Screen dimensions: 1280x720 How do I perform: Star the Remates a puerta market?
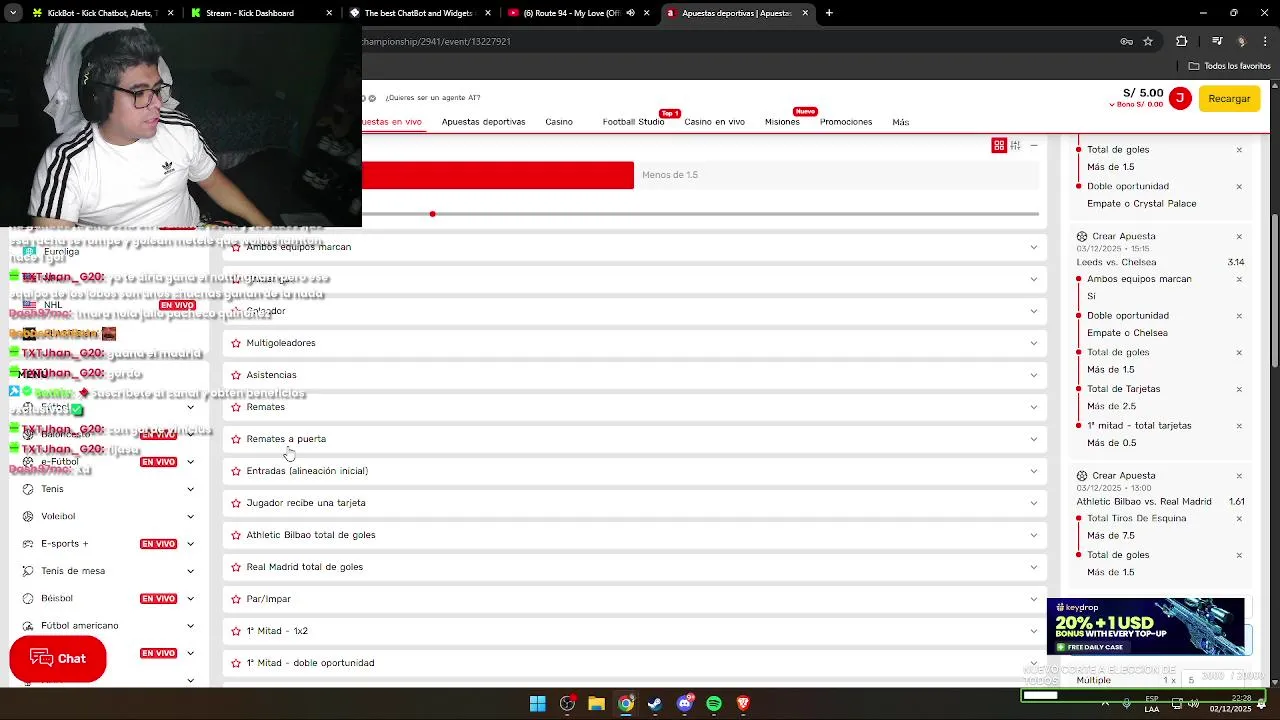point(236,439)
